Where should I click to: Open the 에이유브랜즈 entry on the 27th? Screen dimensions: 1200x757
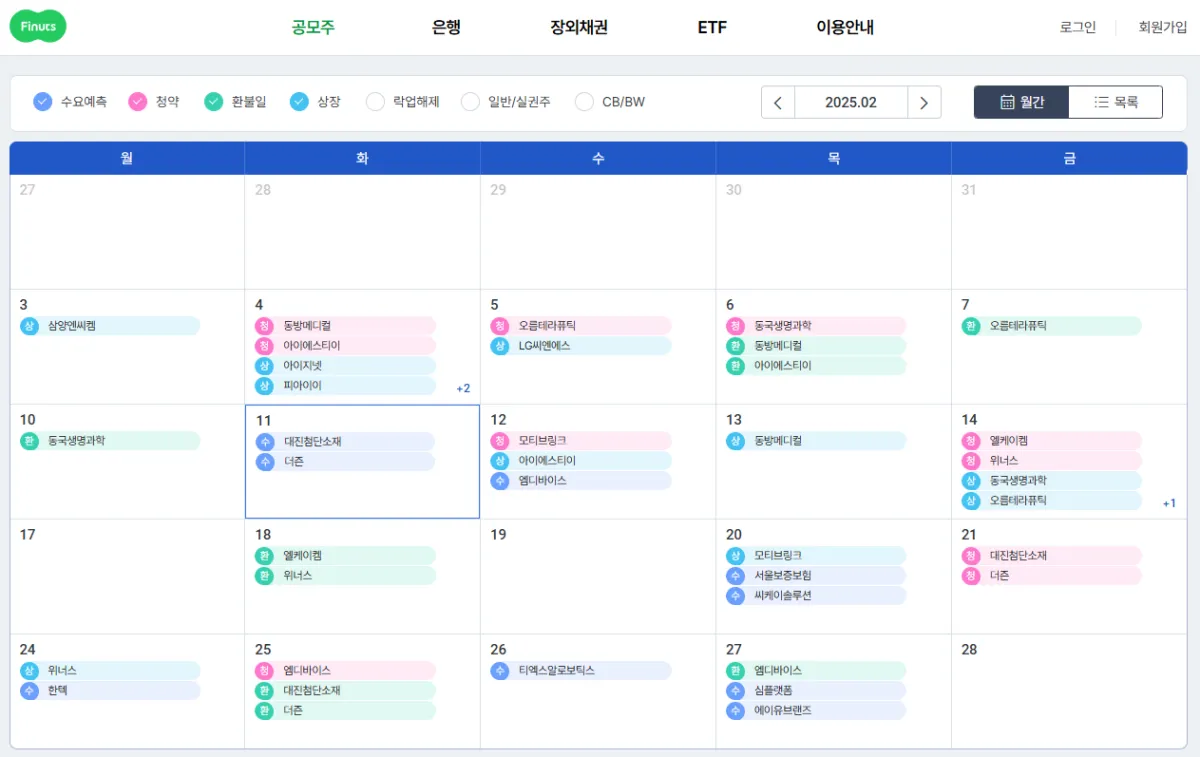coord(816,711)
